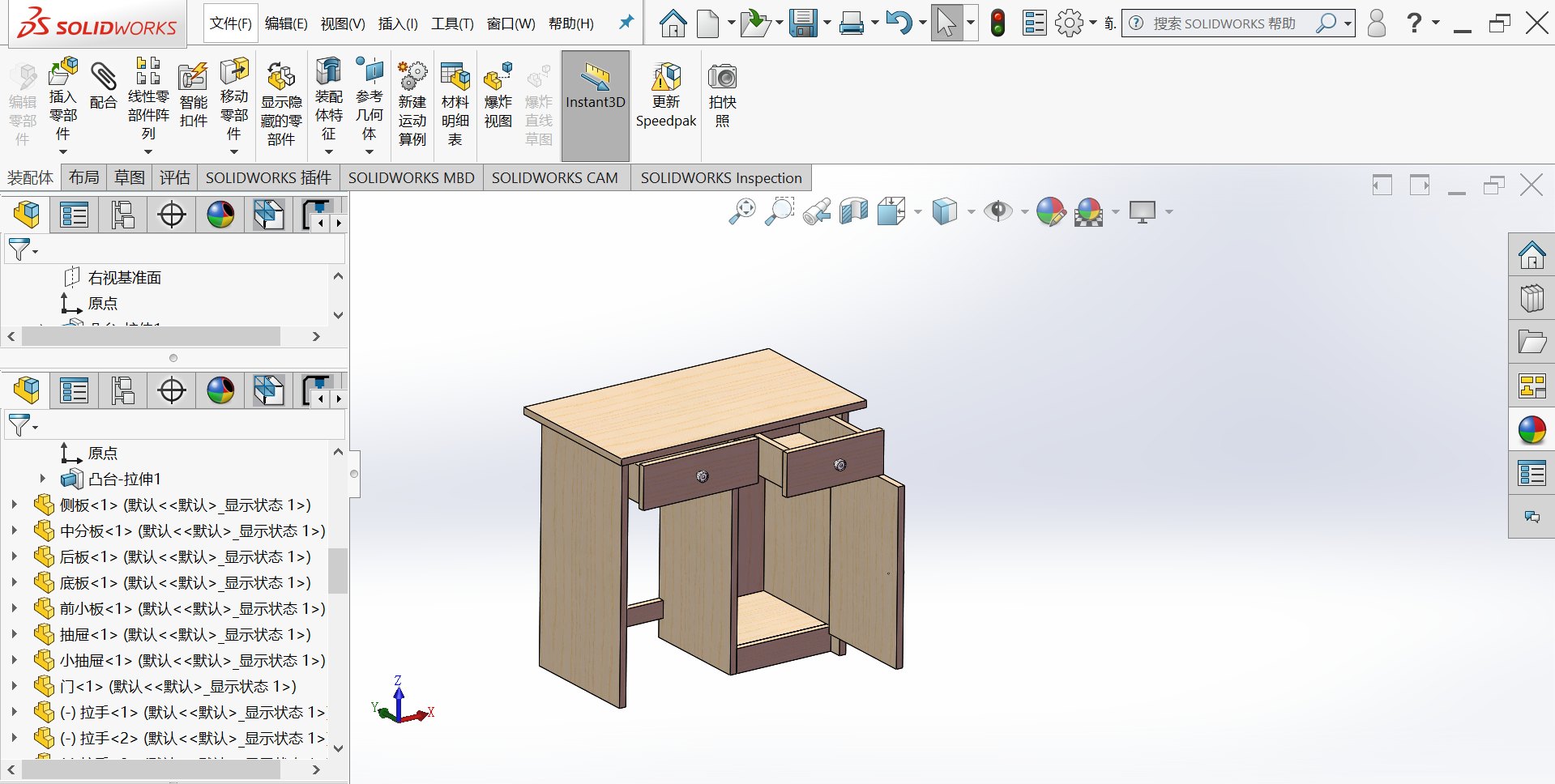This screenshot has height=784, width=1555.
Task: Open File Explorer folder in task pane
Action: [x=1532, y=342]
